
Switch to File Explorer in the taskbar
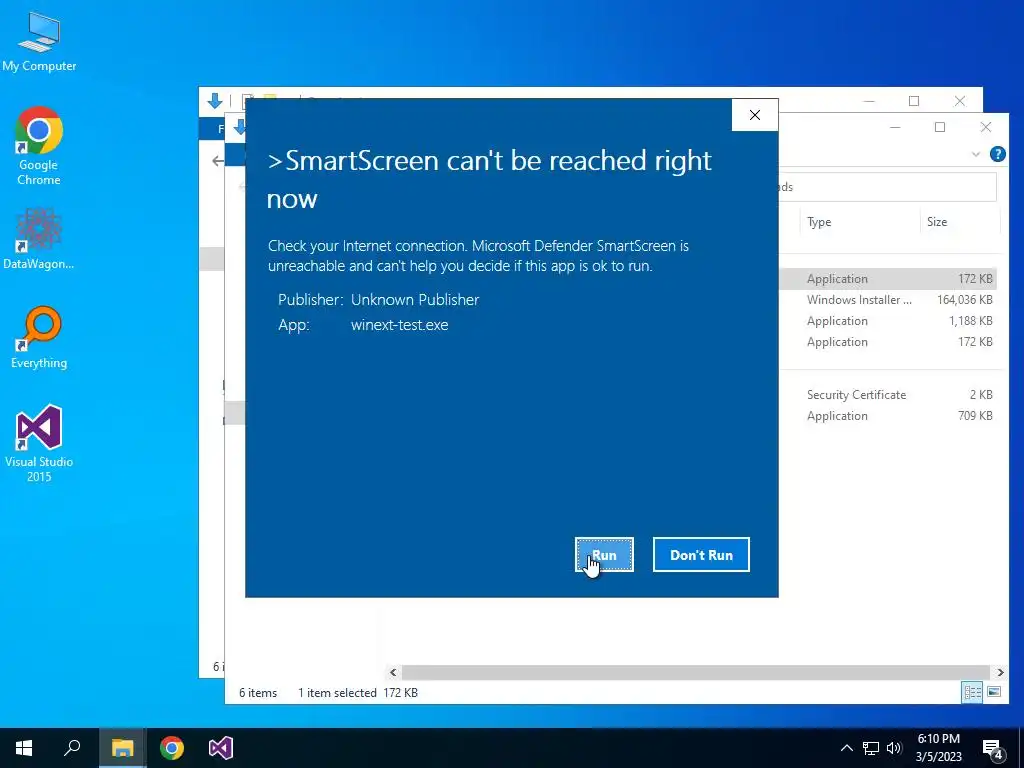tap(122, 748)
